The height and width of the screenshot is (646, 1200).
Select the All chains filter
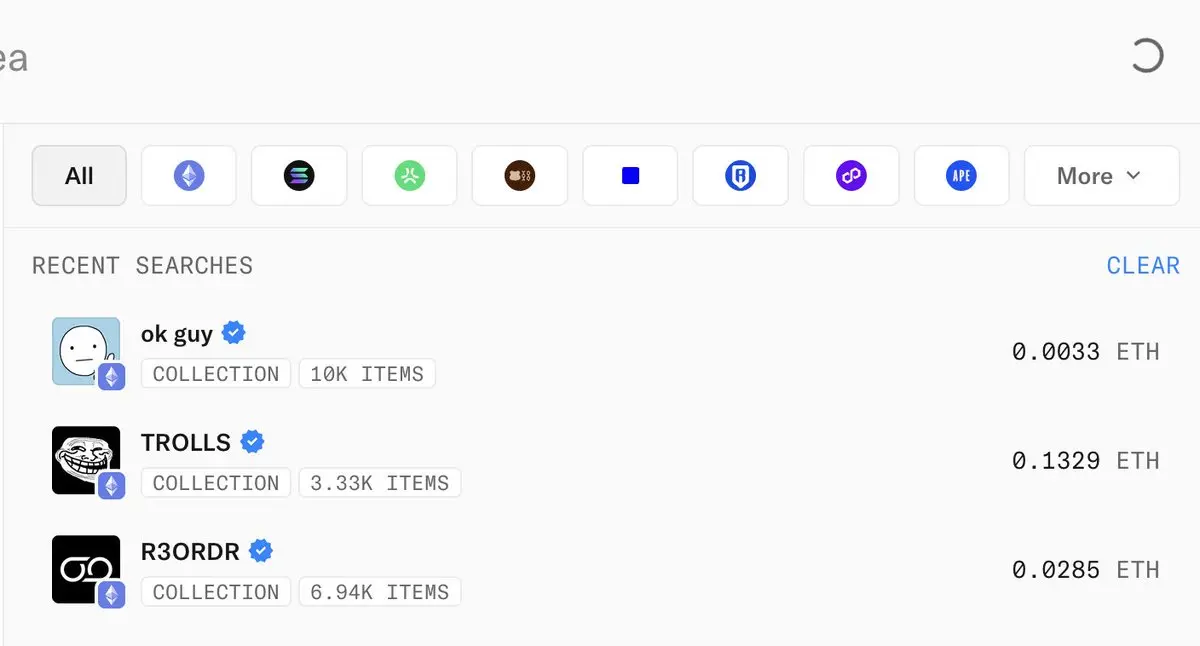point(79,176)
